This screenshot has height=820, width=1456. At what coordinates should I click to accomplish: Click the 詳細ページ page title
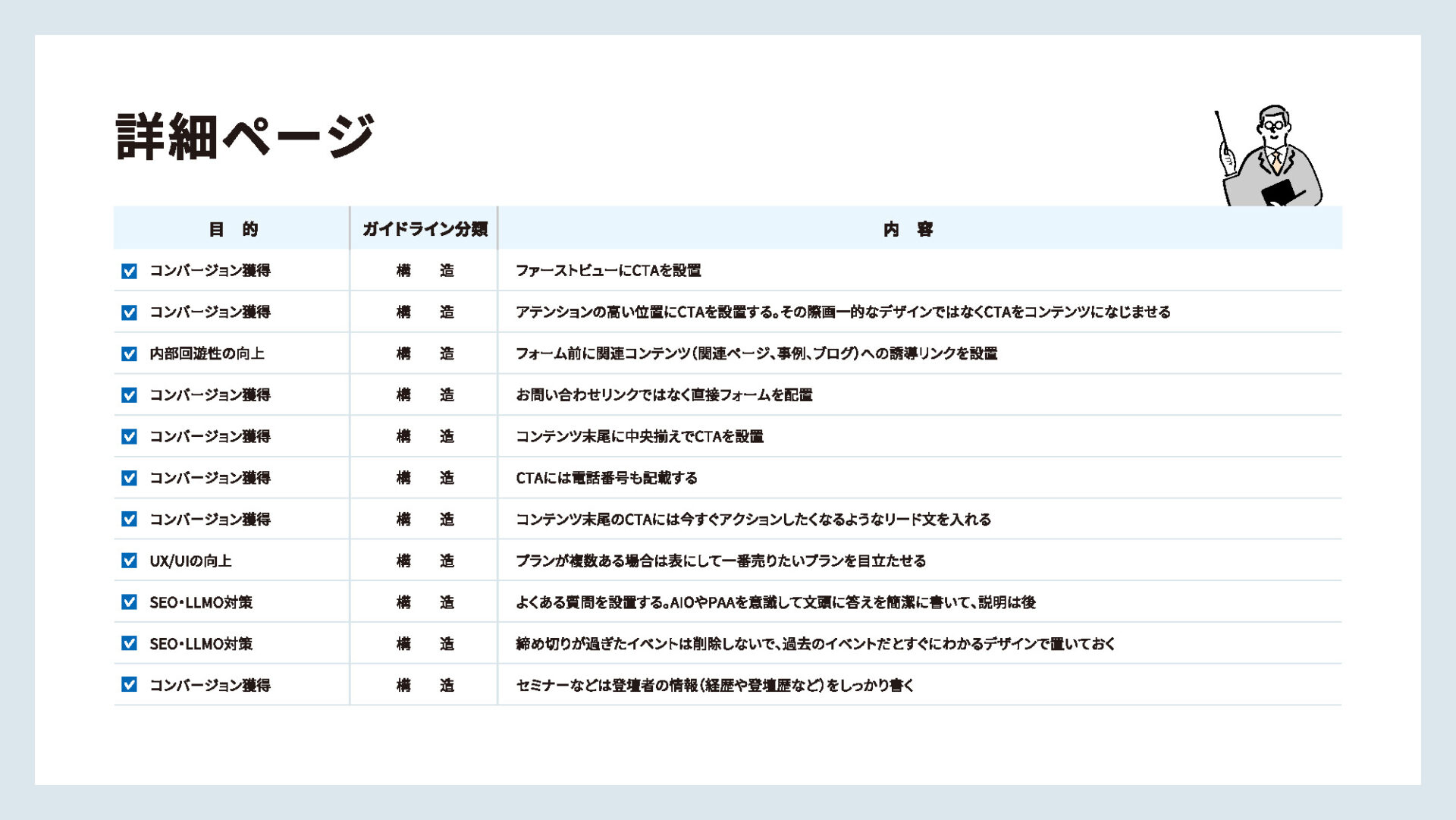[245, 137]
